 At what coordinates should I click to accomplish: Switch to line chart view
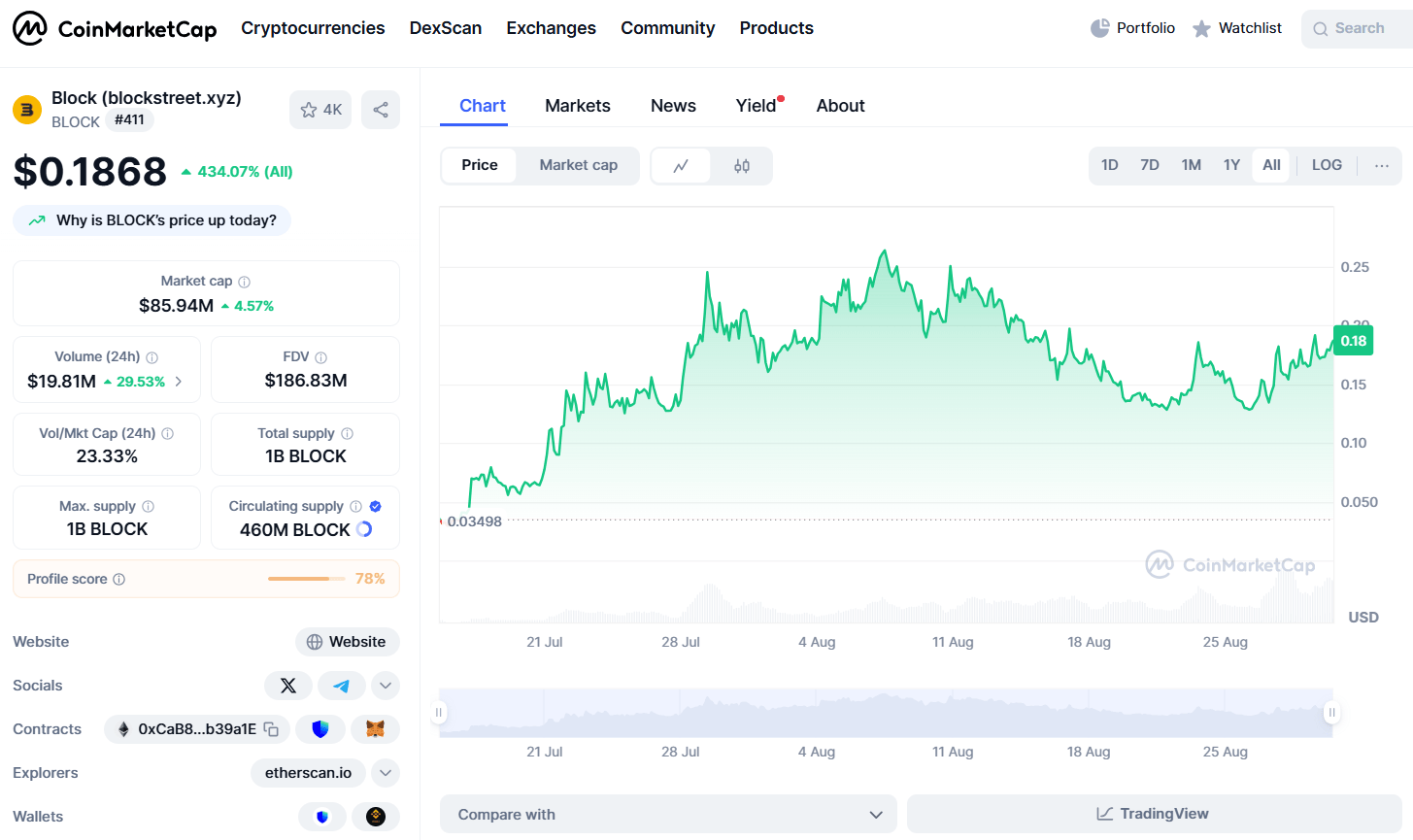[681, 166]
